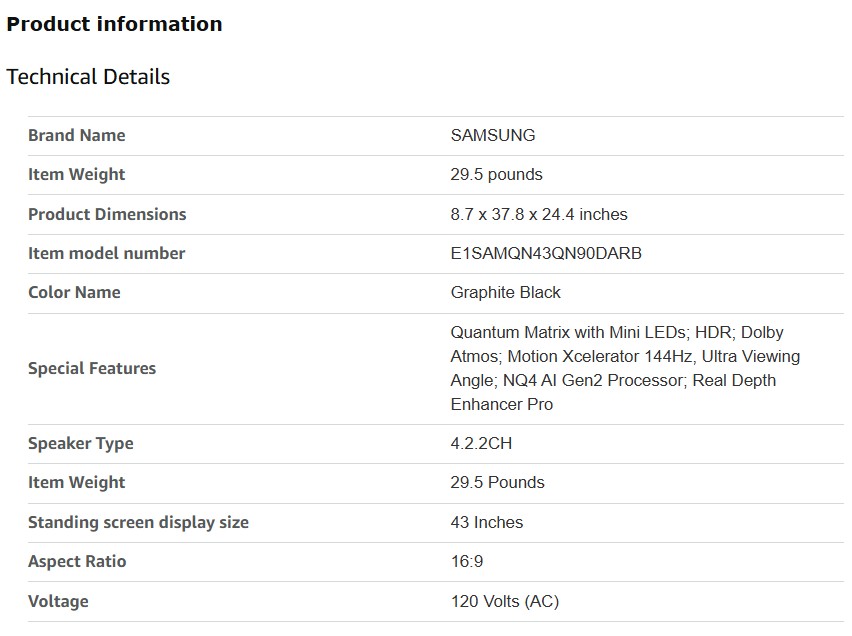The width and height of the screenshot is (852, 636).
Task: Select the 16:9 aspect ratio value
Action: pyautogui.click(x=467, y=561)
